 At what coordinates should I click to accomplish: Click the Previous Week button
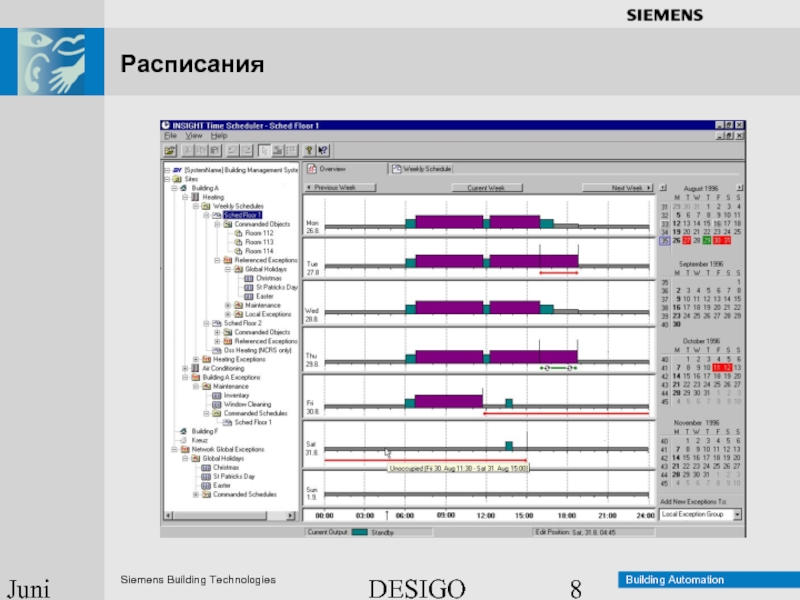tap(340, 187)
